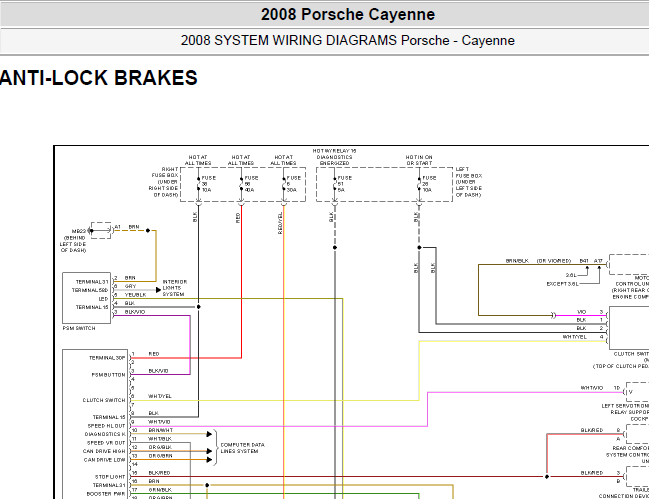The image size is (649, 499).
Task: Click the "2008 Porsche Cayenne" title
Action: click(x=348, y=14)
